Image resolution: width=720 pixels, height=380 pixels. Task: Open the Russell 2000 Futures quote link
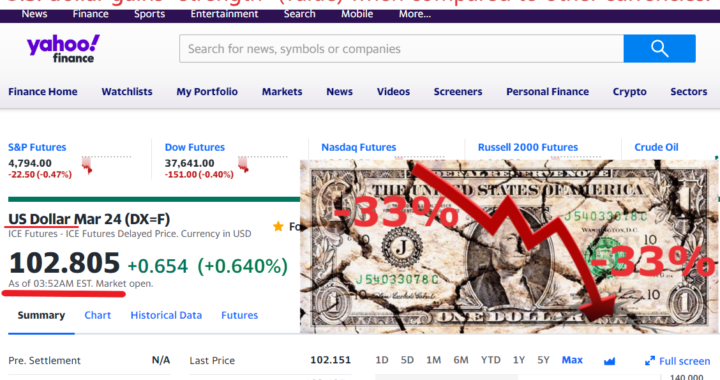click(x=528, y=147)
